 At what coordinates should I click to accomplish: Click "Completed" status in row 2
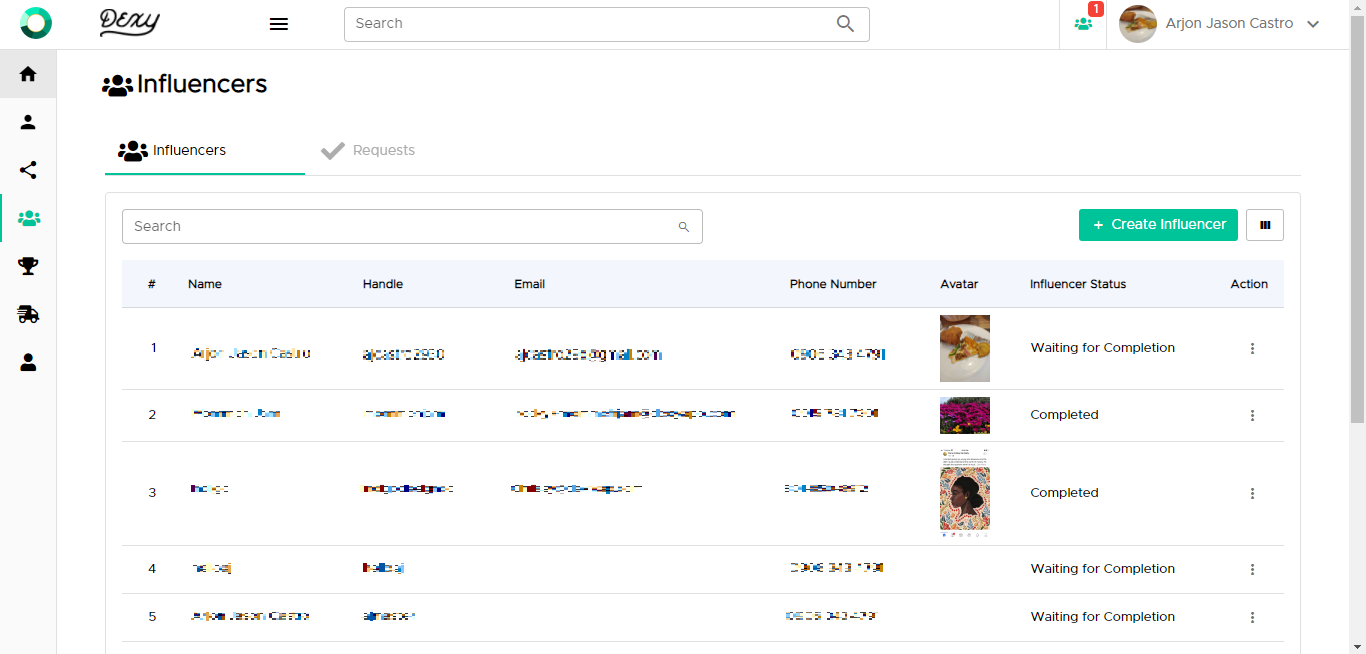[x=1065, y=415]
